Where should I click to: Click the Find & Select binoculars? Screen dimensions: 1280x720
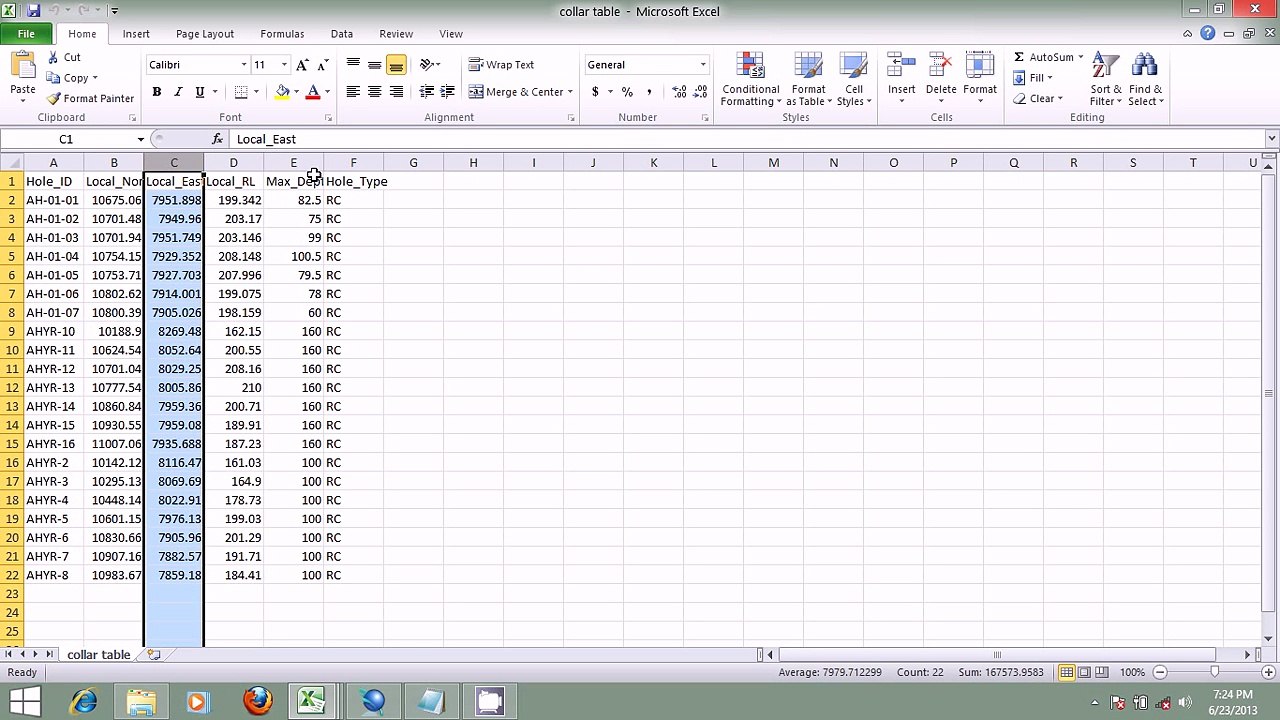coord(1145,65)
